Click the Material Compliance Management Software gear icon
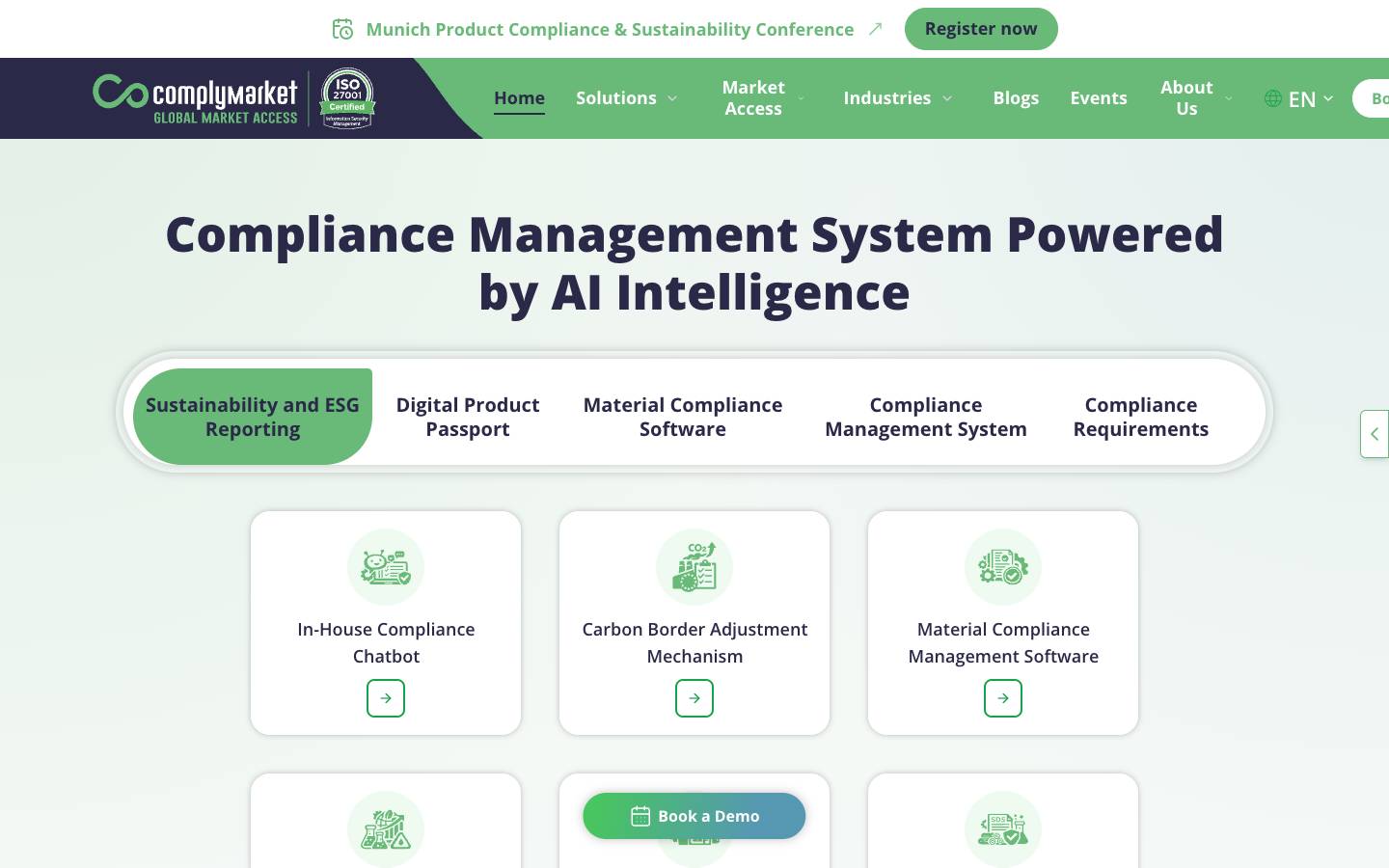 1003,567
